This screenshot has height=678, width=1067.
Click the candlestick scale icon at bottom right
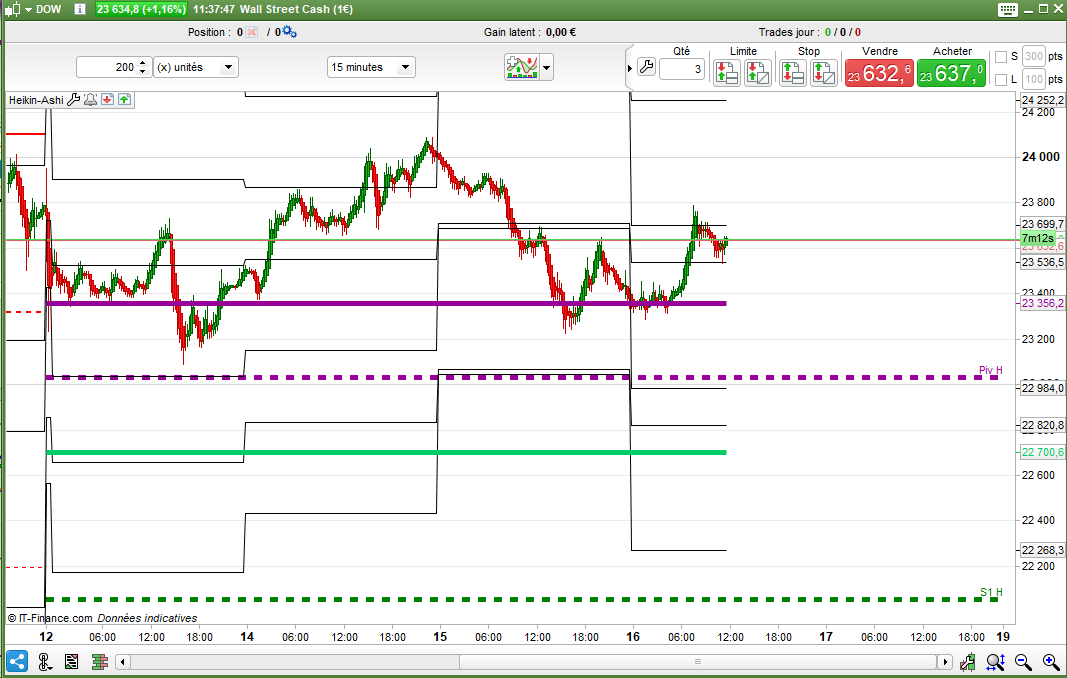(x=967, y=662)
